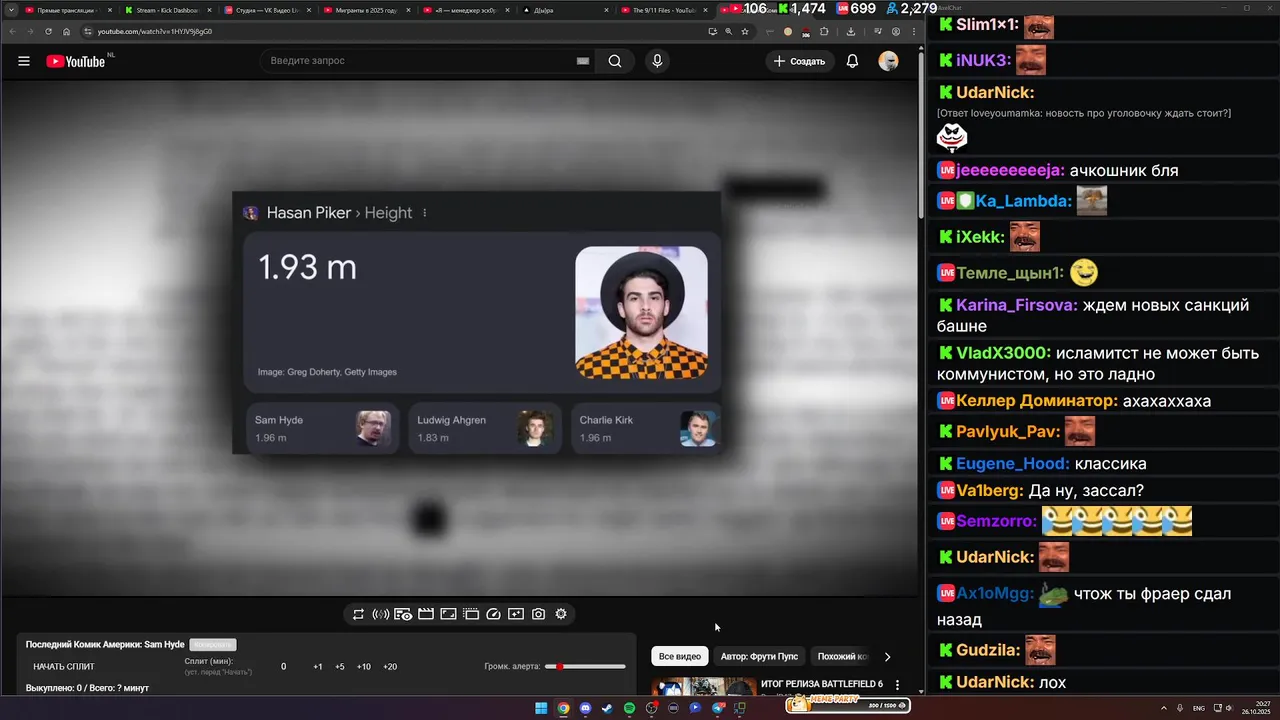Image resolution: width=1280 pixels, height=720 pixels.
Task: Add +1 minute to the split
Action: pos(318,667)
